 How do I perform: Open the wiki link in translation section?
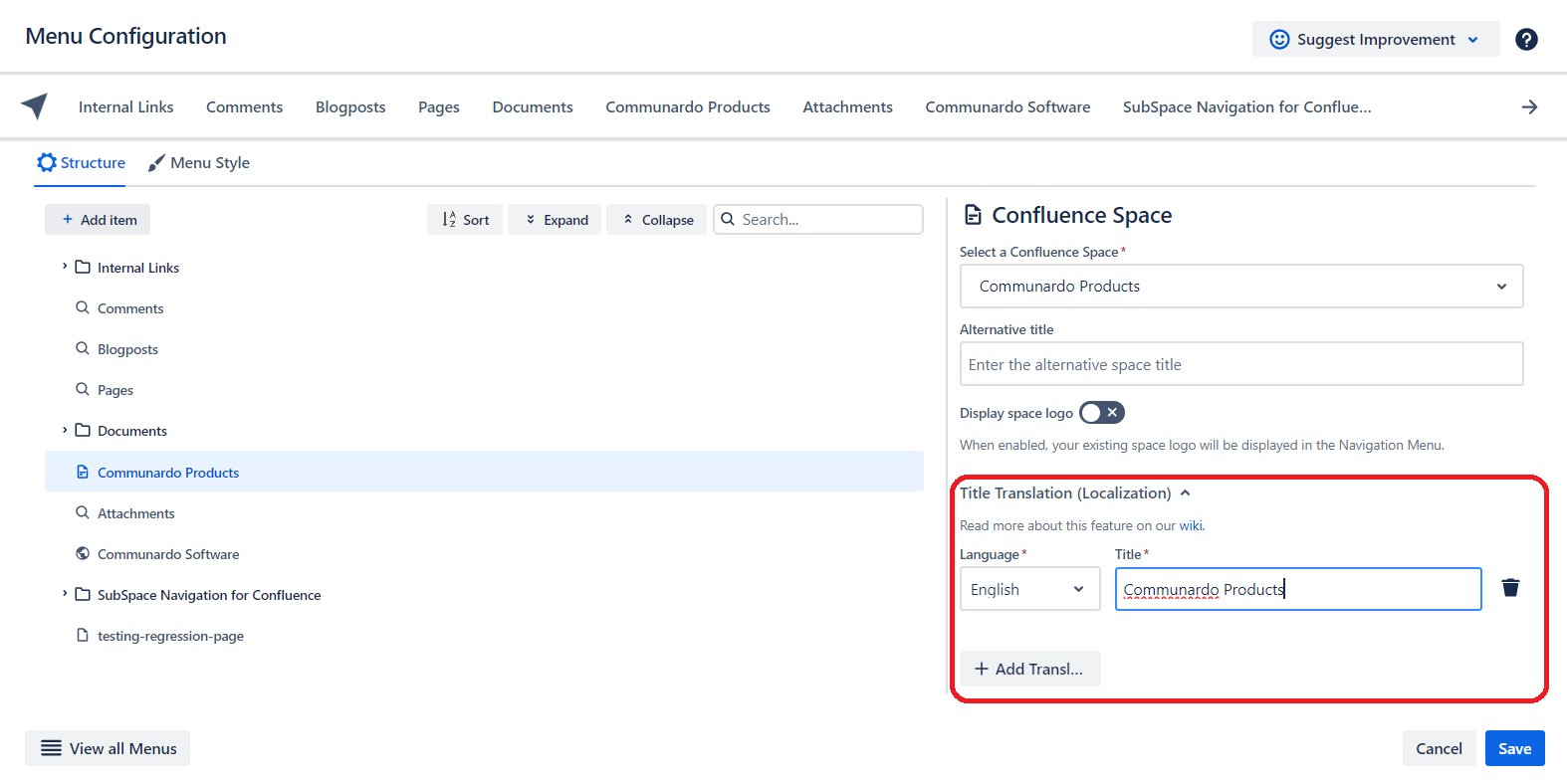tap(1191, 526)
